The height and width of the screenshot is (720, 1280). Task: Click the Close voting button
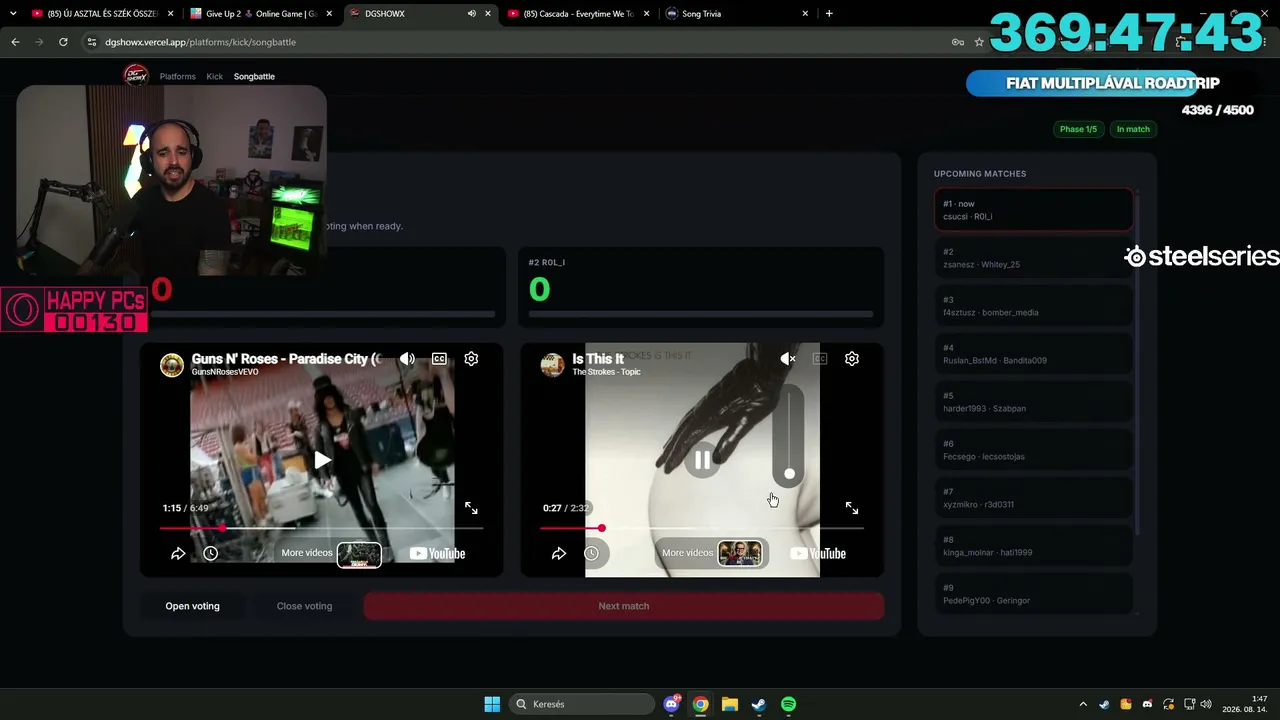pyautogui.click(x=304, y=606)
